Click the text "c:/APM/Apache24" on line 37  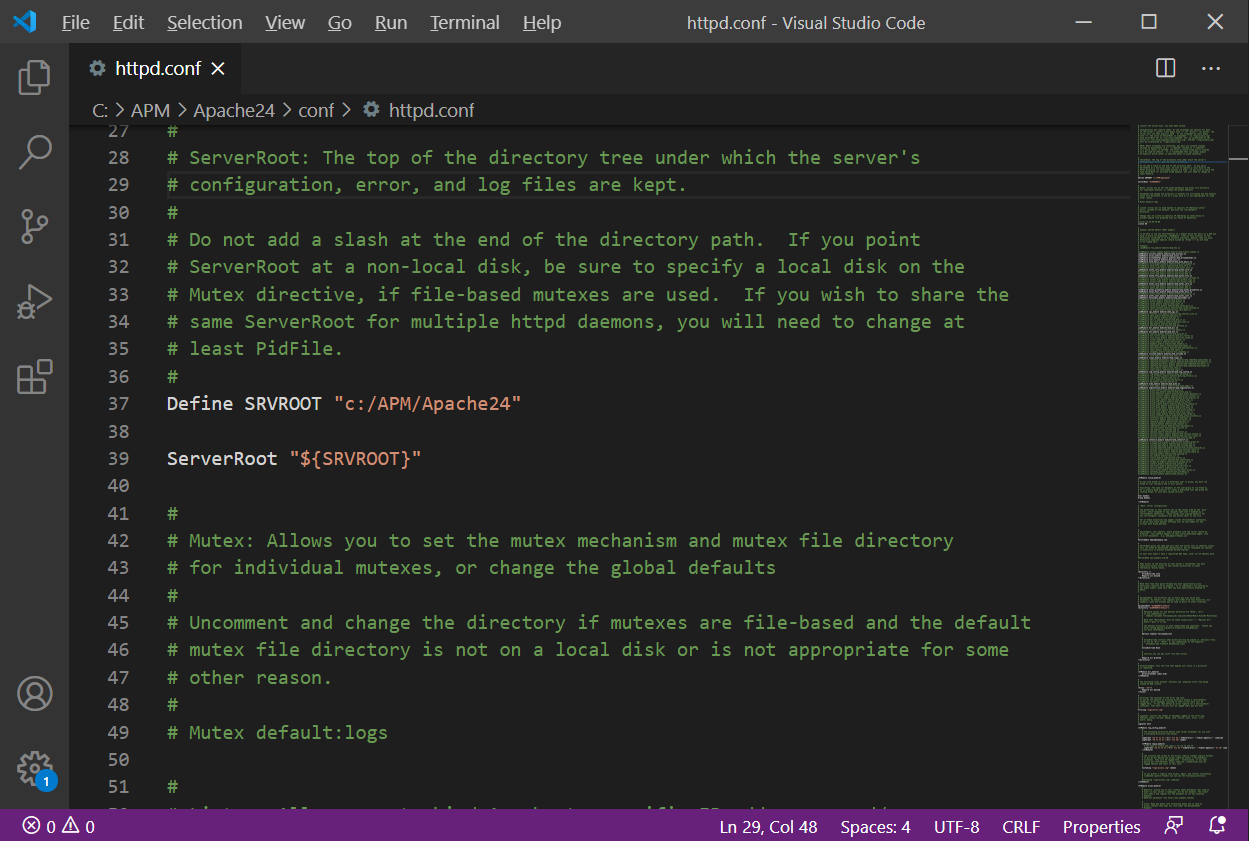click(x=428, y=403)
